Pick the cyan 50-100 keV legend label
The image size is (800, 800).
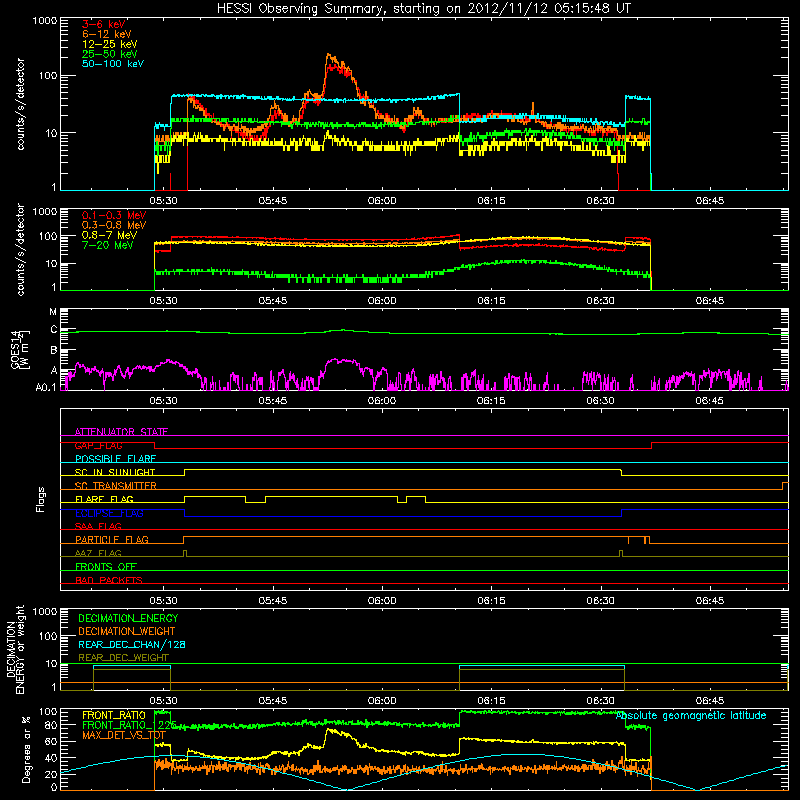coord(113,64)
